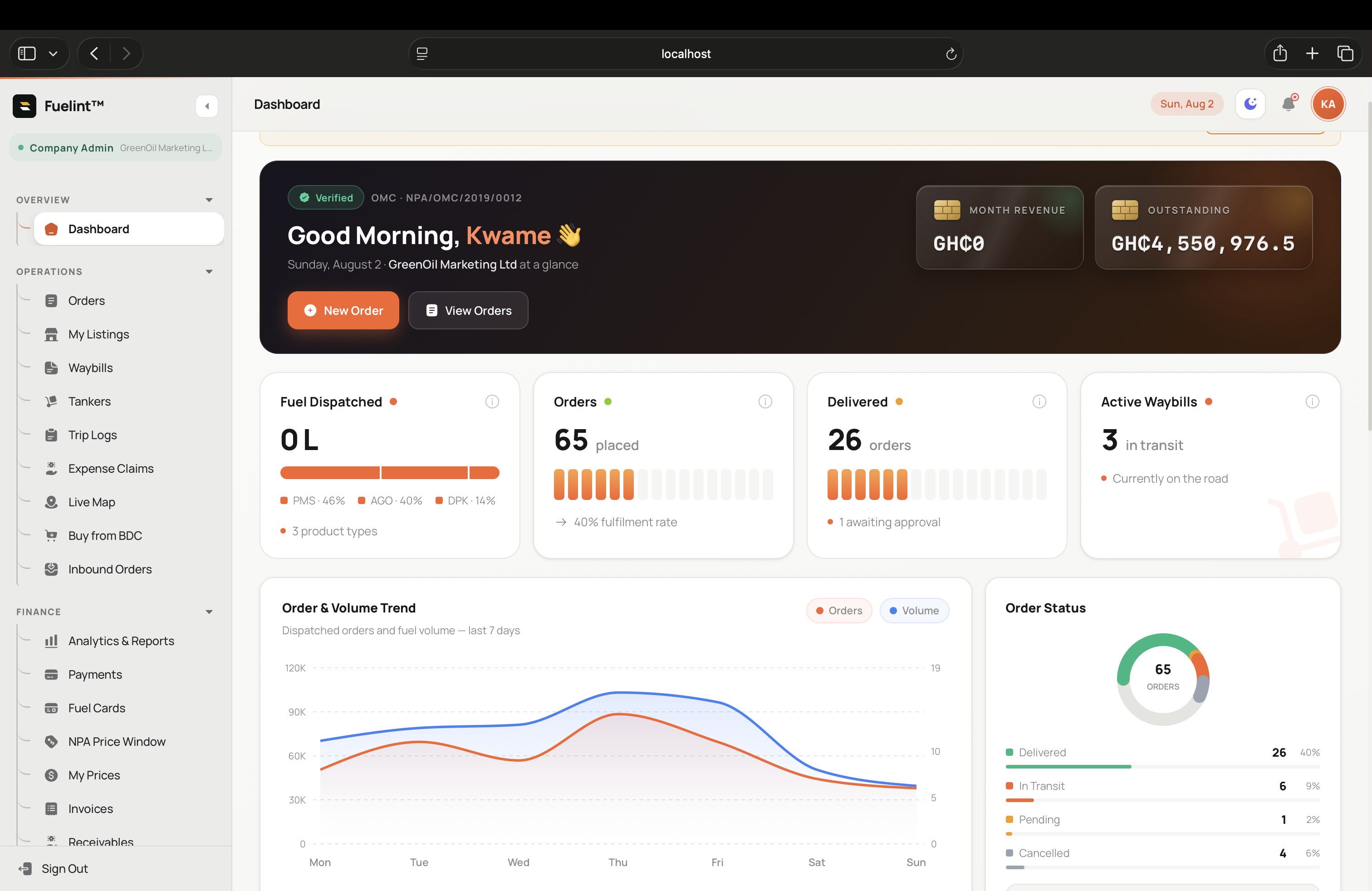Click the 40% fulfilment rate text
The width and height of the screenshot is (1372, 891).
point(625,522)
